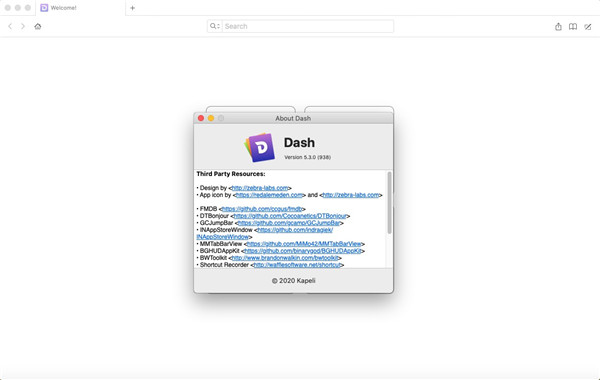
Task: Click the © 2020 Kapeli text
Action: tap(293, 281)
